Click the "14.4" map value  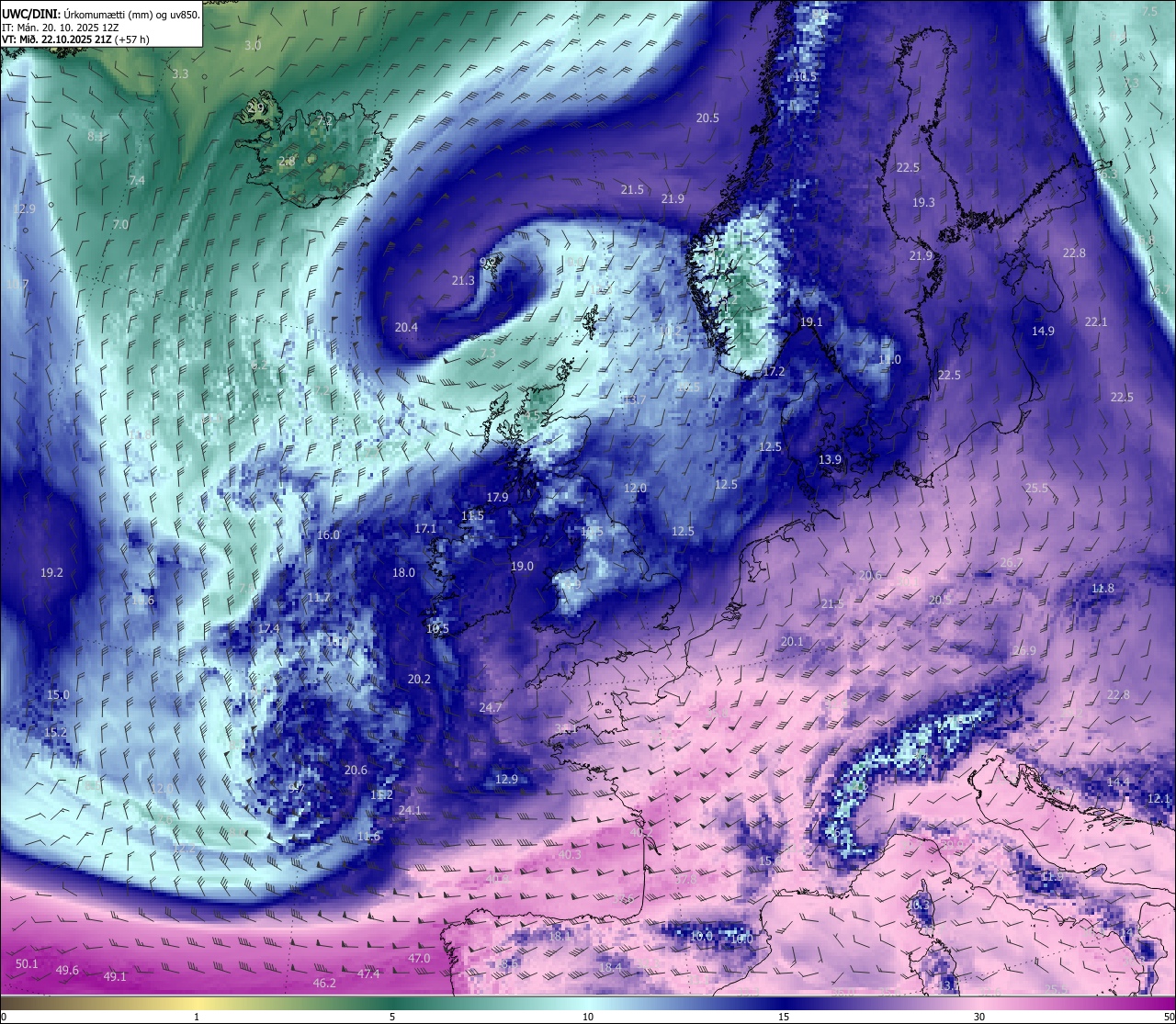coord(1117,782)
